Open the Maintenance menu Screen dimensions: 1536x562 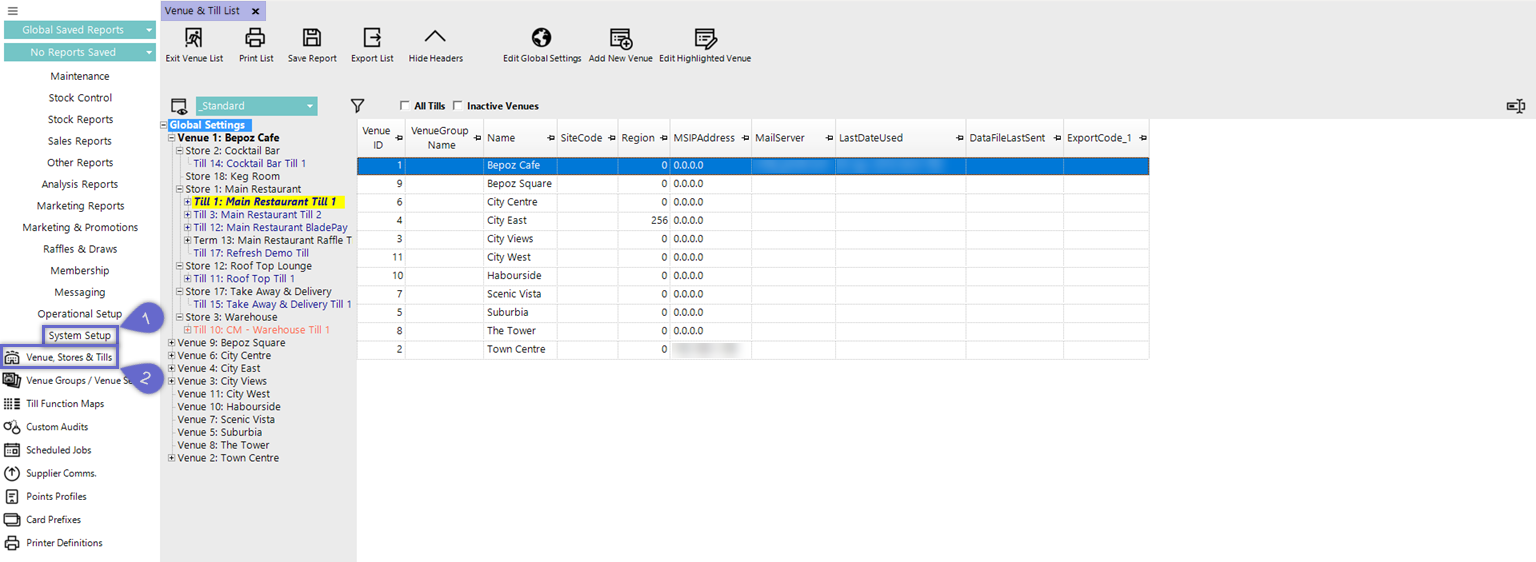(80, 76)
